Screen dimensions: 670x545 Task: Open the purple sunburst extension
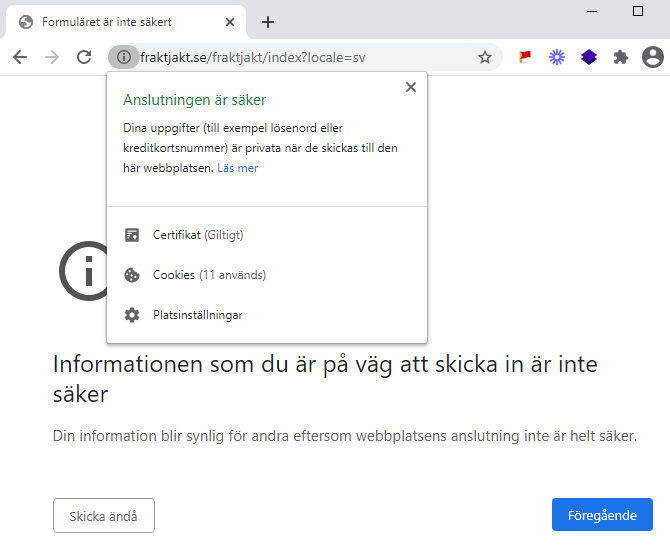point(557,57)
